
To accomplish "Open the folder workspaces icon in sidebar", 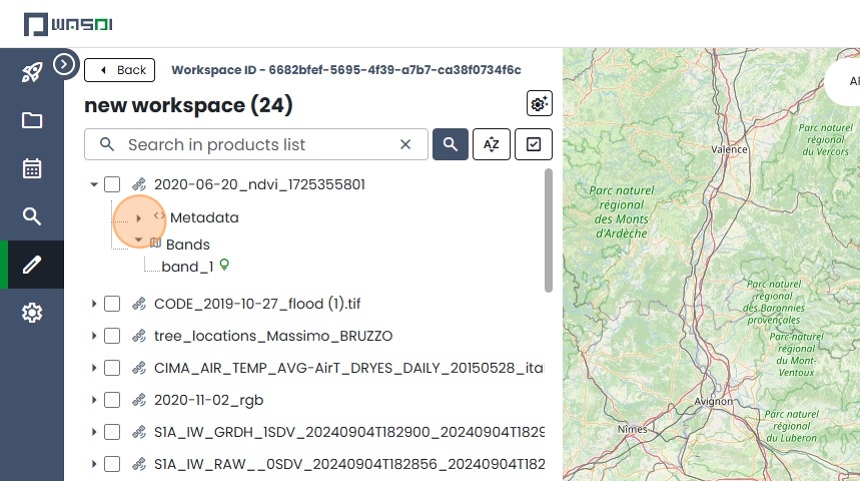I will click(x=32, y=120).
